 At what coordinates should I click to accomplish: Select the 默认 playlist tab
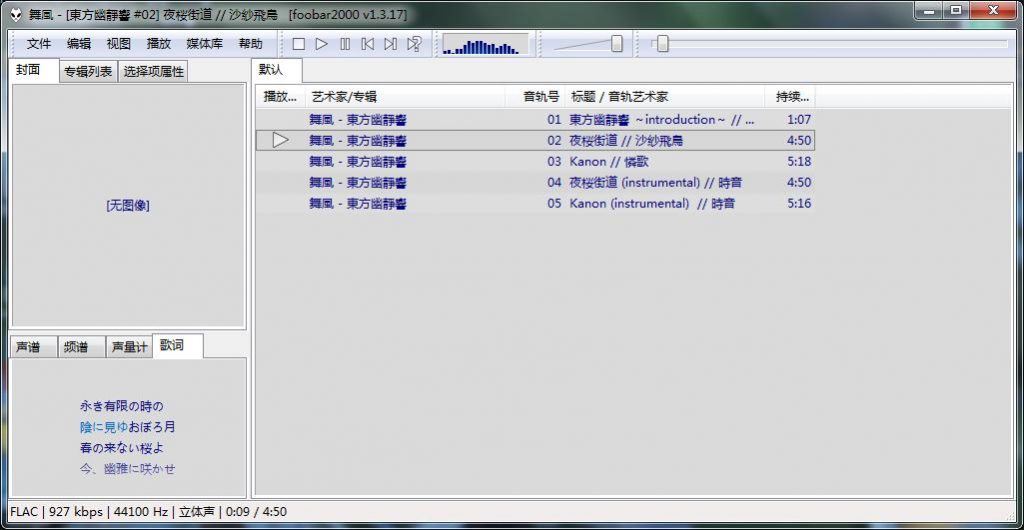276,70
